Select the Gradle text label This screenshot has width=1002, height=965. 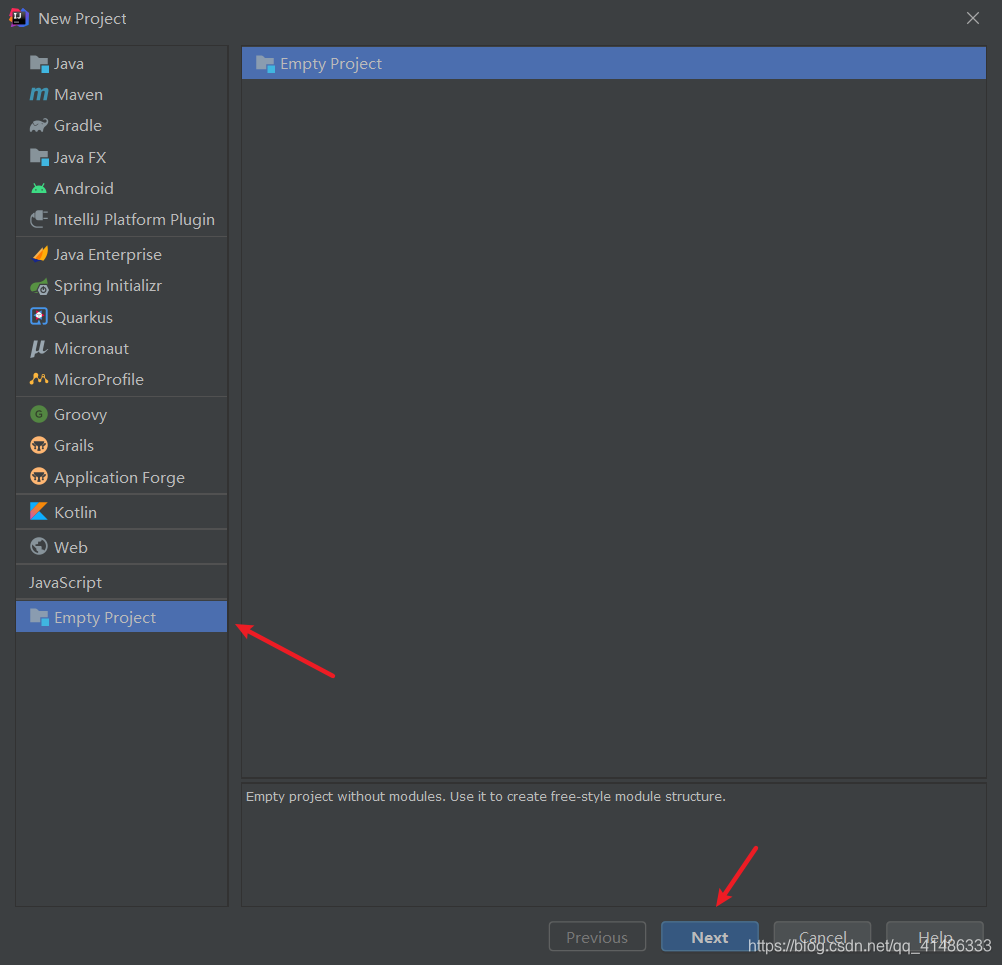click(x=78, y=126)
